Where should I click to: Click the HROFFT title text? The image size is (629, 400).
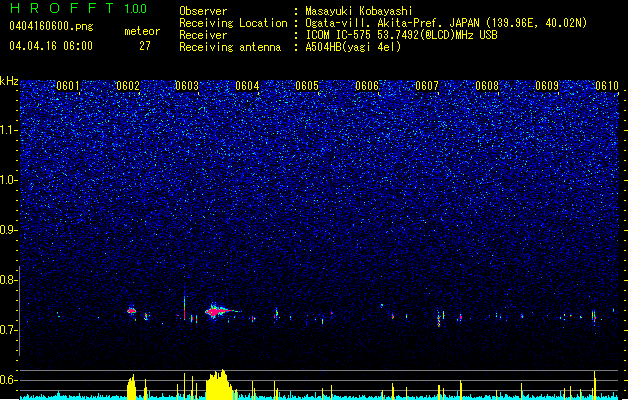[62, 8]
